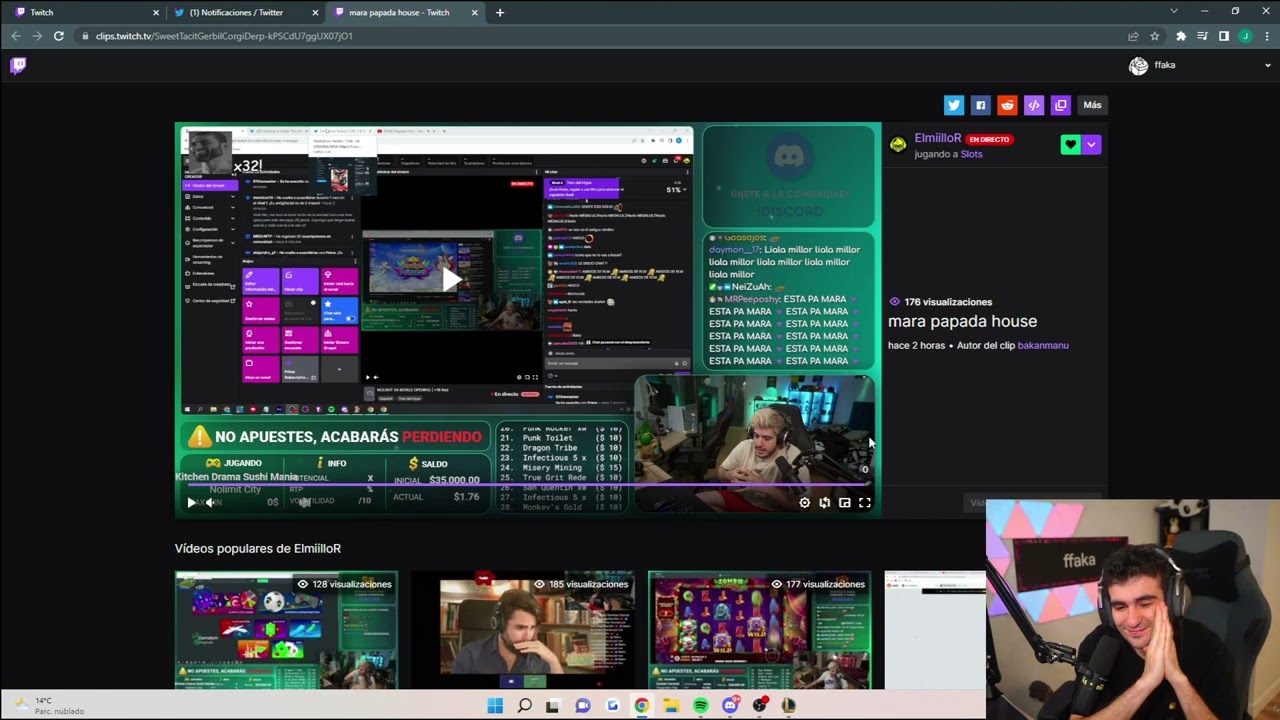Open a new browser tab

[500, 12]
